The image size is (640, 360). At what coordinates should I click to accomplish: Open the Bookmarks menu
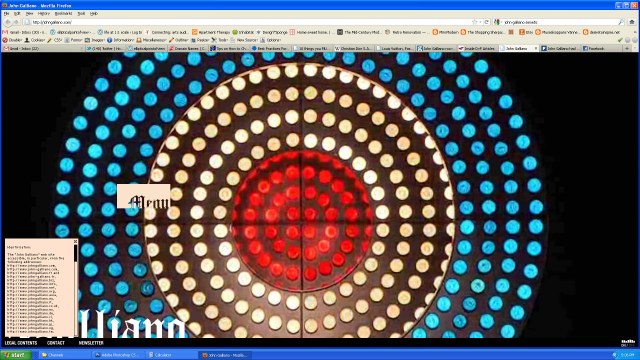(x=63, y=14)
